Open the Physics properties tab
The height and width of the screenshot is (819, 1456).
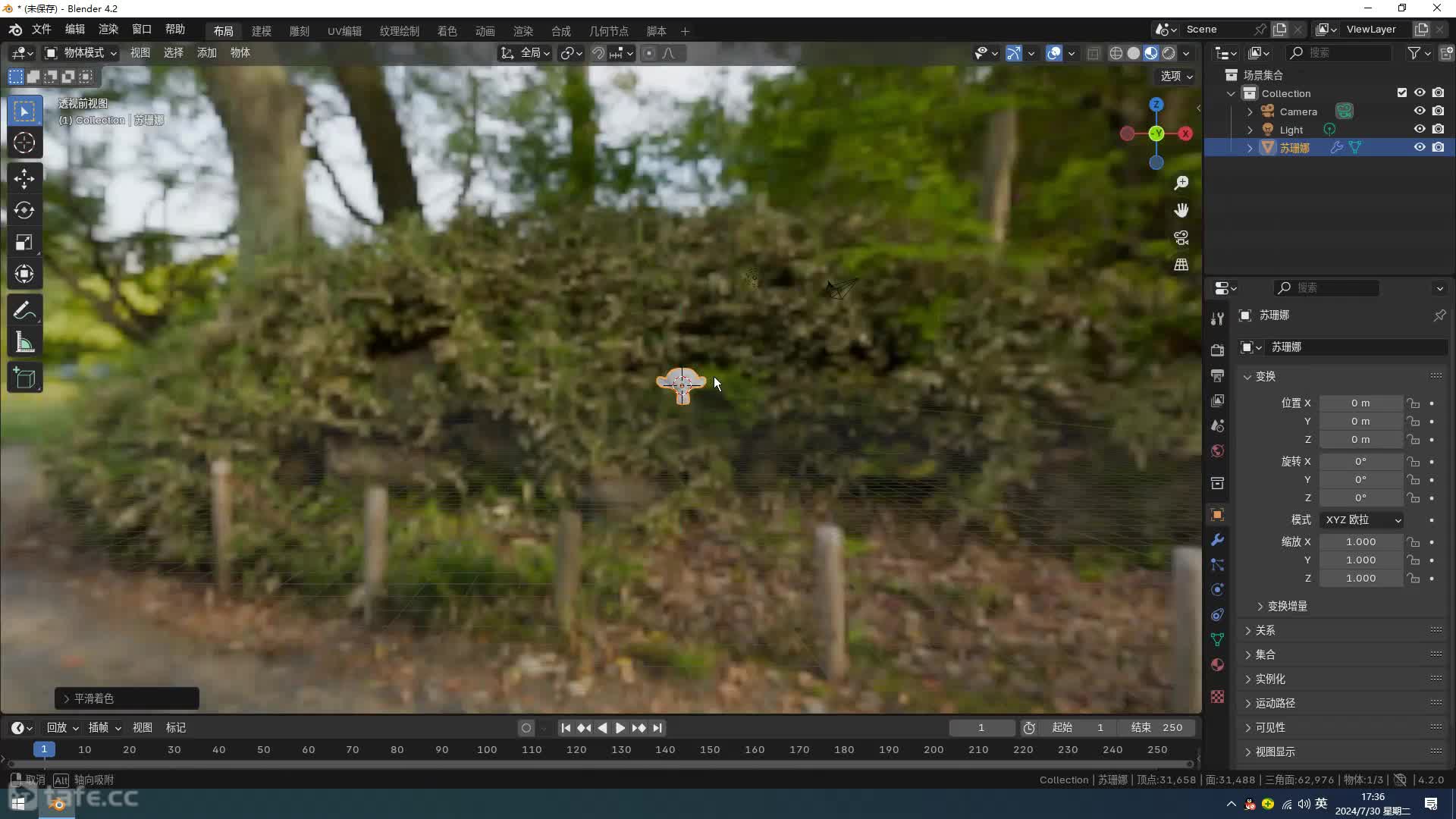[x=1217, y=590]
